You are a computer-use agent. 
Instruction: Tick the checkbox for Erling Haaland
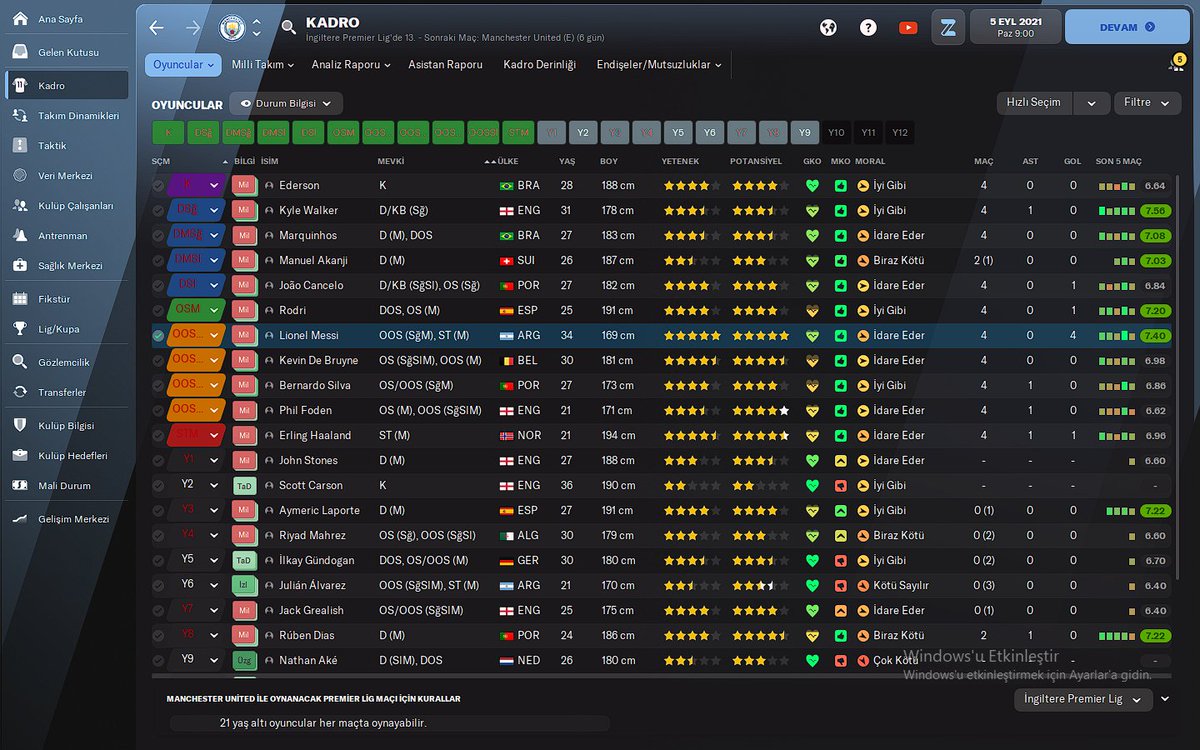tap(158, 436)
